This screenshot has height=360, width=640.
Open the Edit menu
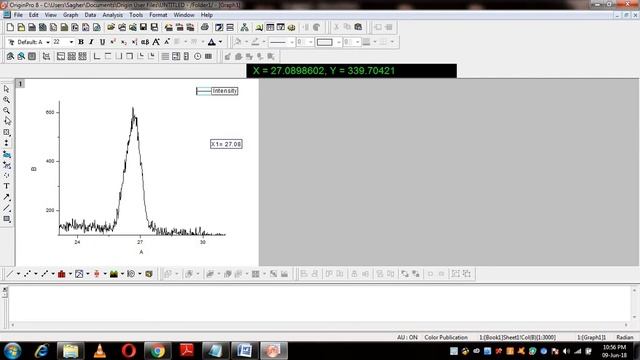[x=33, y=15]
